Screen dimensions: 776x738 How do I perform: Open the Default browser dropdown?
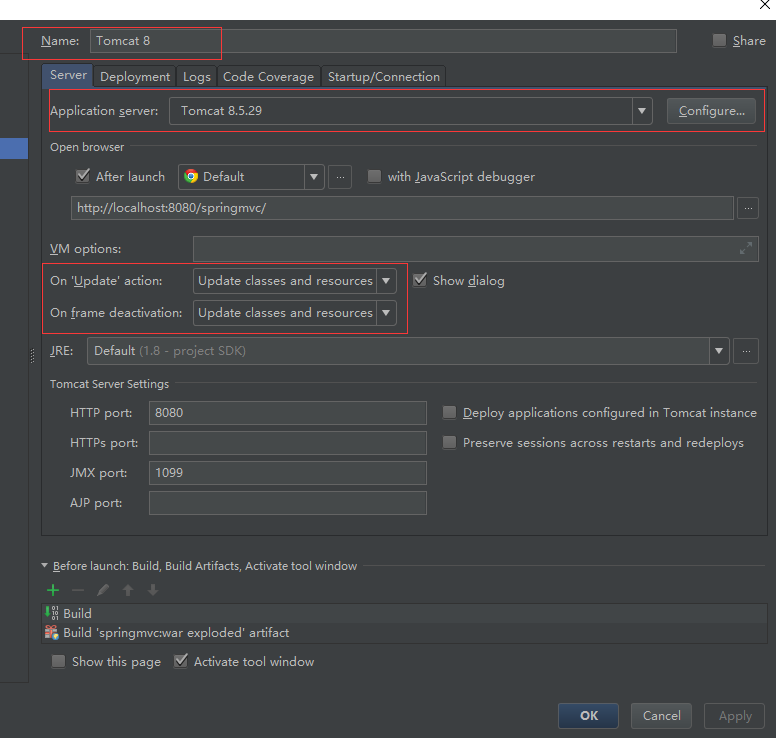tap(314, 177)
